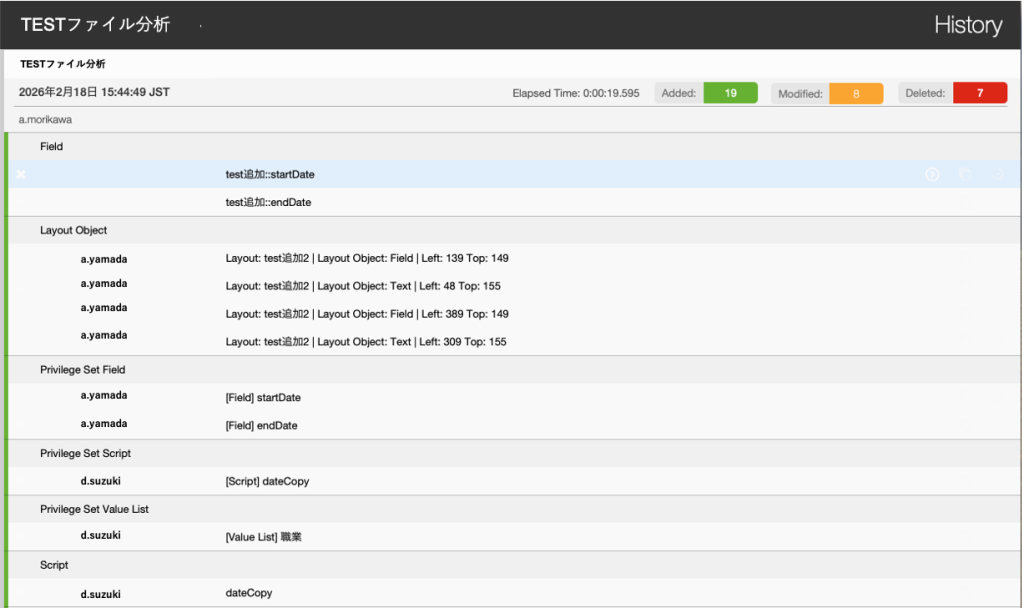This screenshot has width=1024, height=608.
Task: Select the [Script] dateCopy privilege row
Action: [x=267, y=481]
